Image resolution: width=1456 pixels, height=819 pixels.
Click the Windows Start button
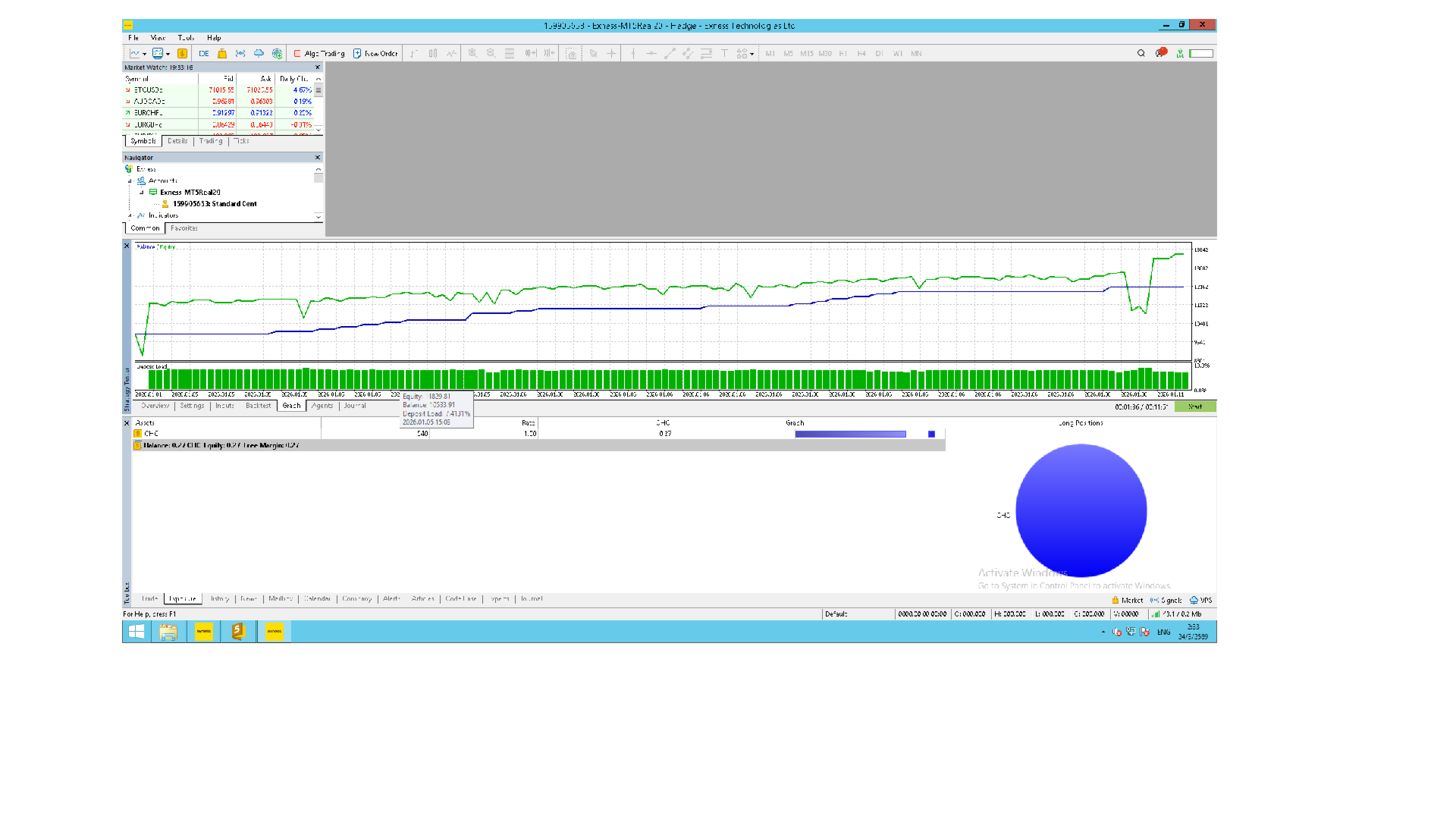tap(136, 632)
